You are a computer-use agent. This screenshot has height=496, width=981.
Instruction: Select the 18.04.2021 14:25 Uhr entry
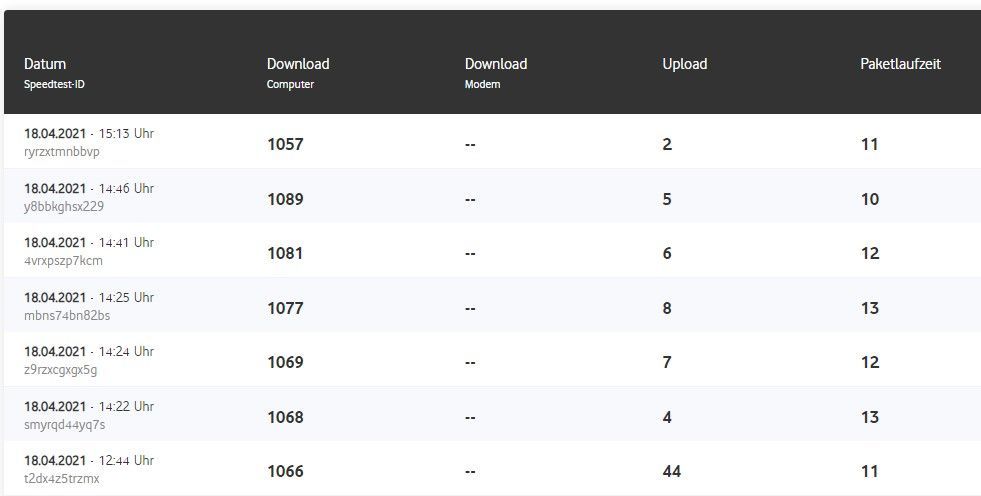tap(89, 298)
